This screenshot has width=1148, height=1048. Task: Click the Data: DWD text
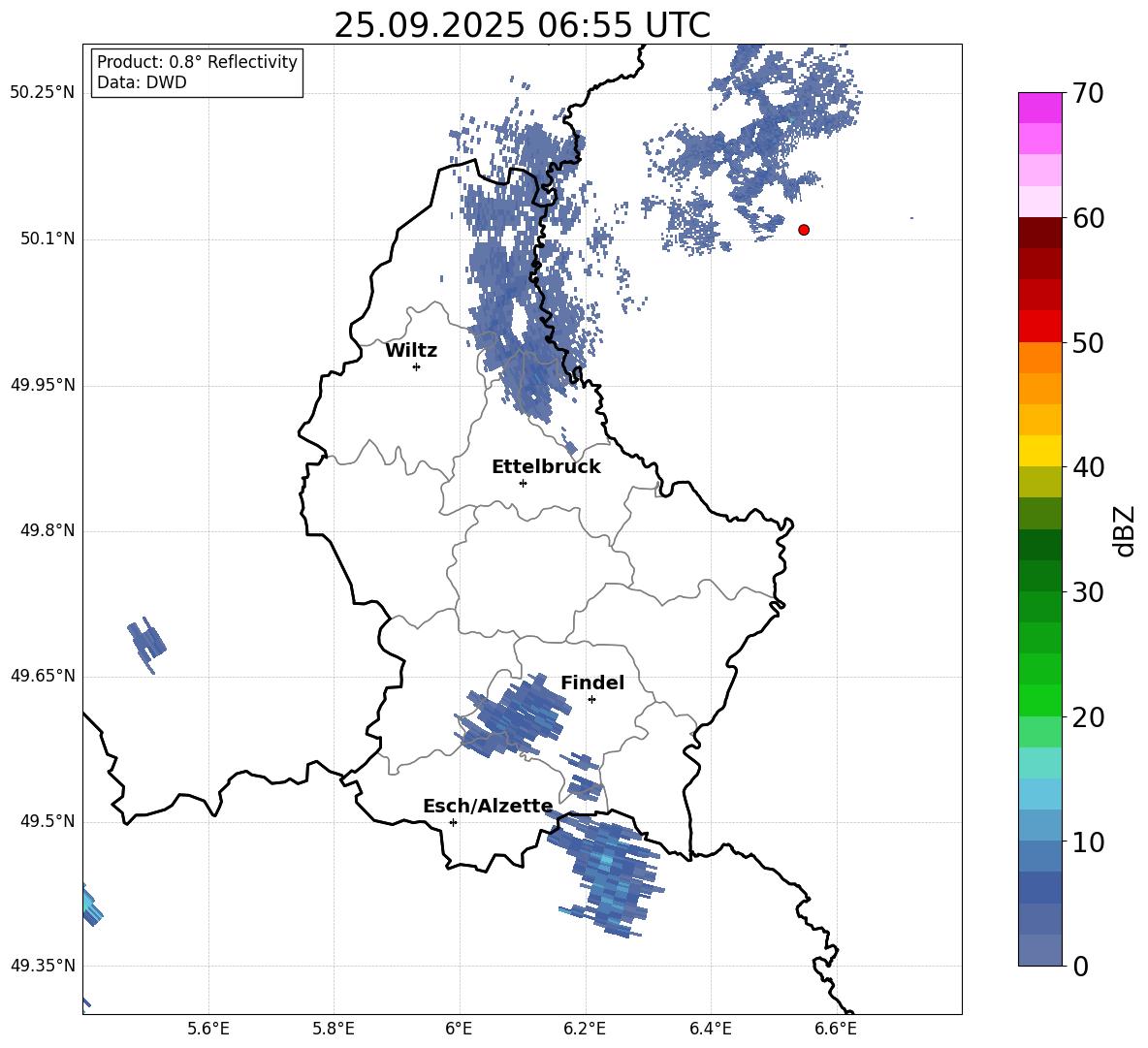point(142,82)
